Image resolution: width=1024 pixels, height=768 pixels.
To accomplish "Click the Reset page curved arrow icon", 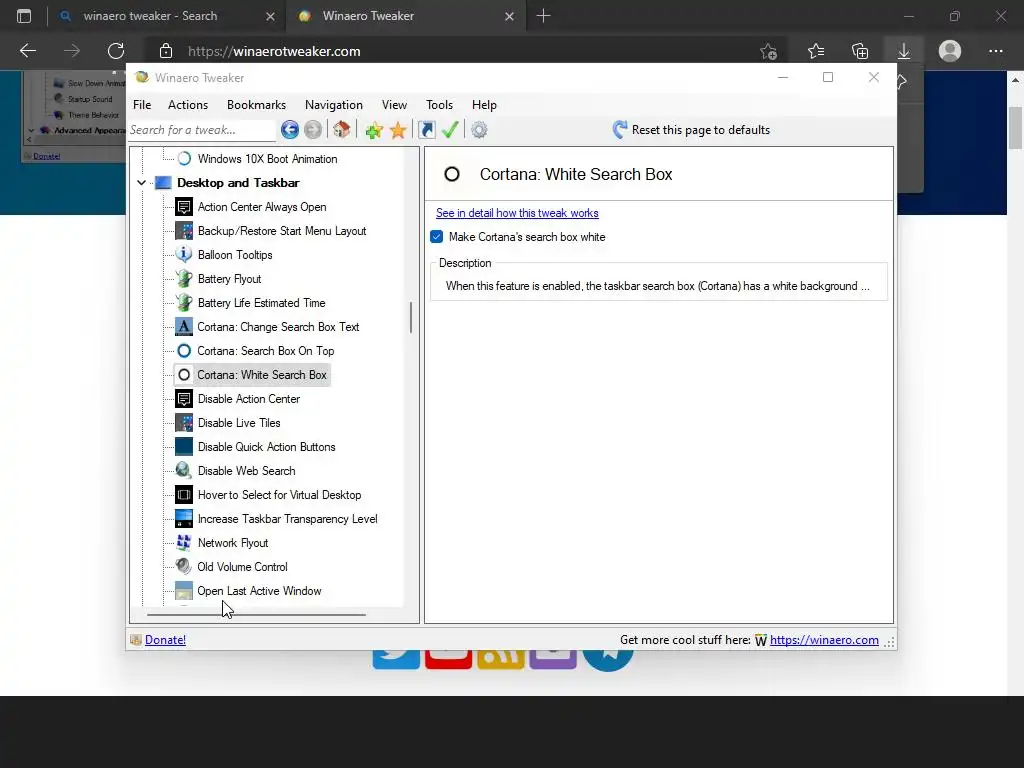I will 620,129.
